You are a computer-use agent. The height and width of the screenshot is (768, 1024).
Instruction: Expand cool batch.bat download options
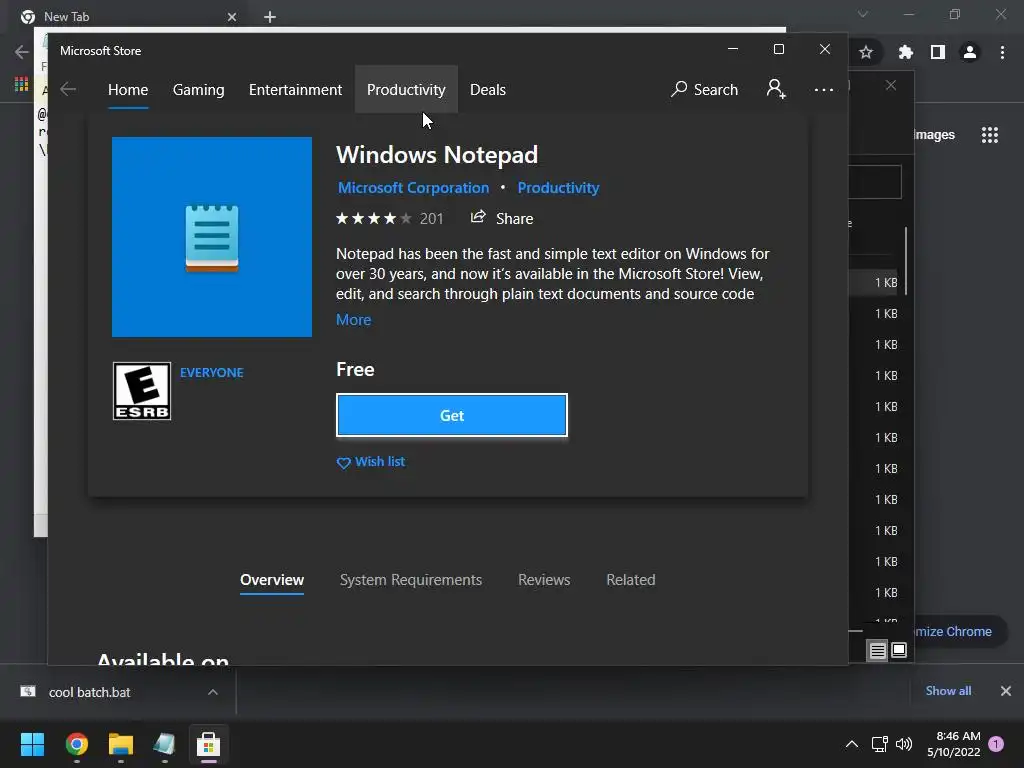pyautogui.click(x=213, y=692)
